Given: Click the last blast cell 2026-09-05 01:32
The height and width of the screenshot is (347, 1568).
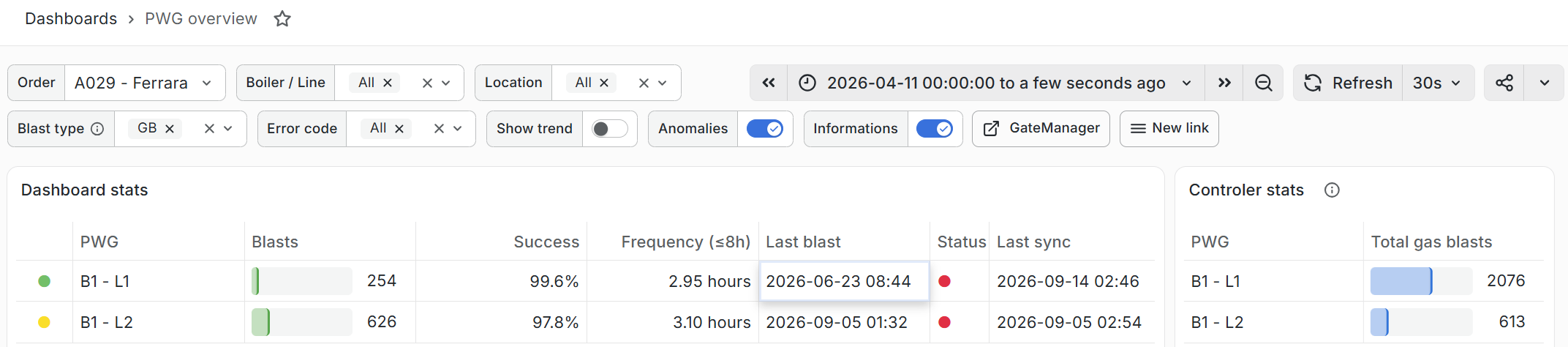Looking at the screenshot, I should point(844,322).
